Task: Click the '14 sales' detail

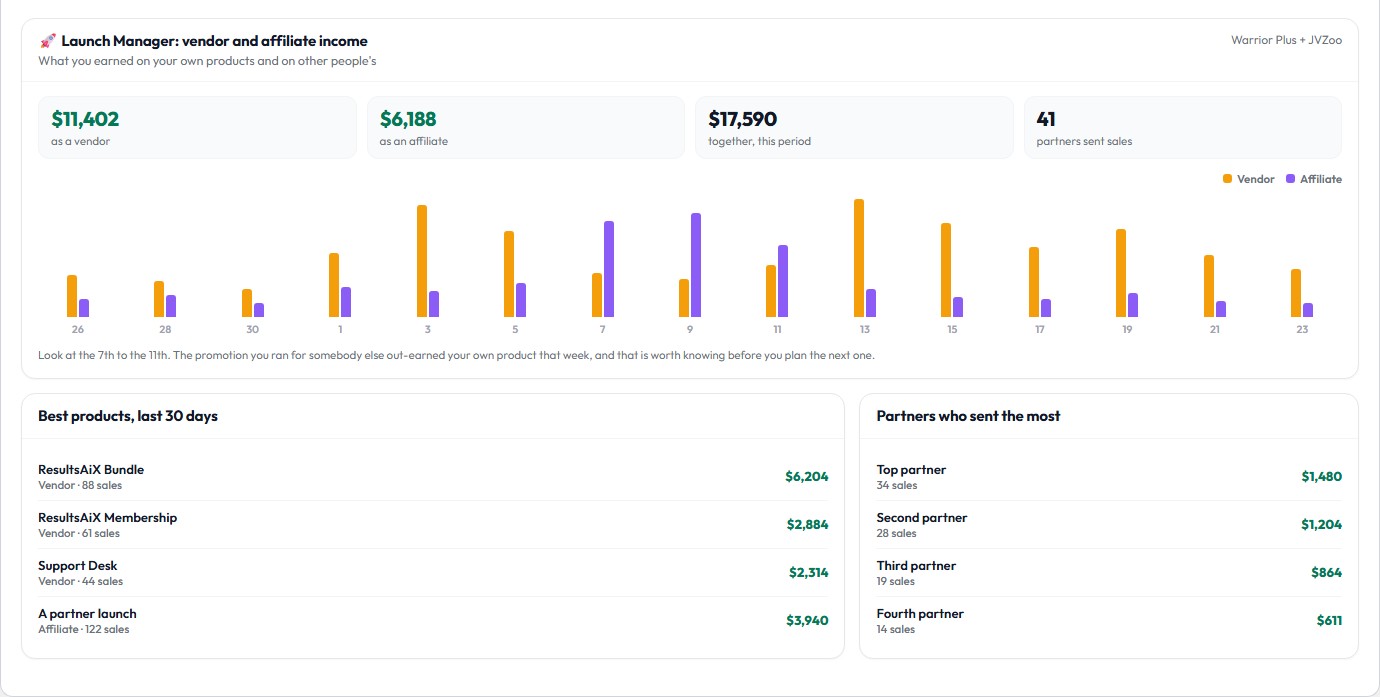Action: coord(896,629)
